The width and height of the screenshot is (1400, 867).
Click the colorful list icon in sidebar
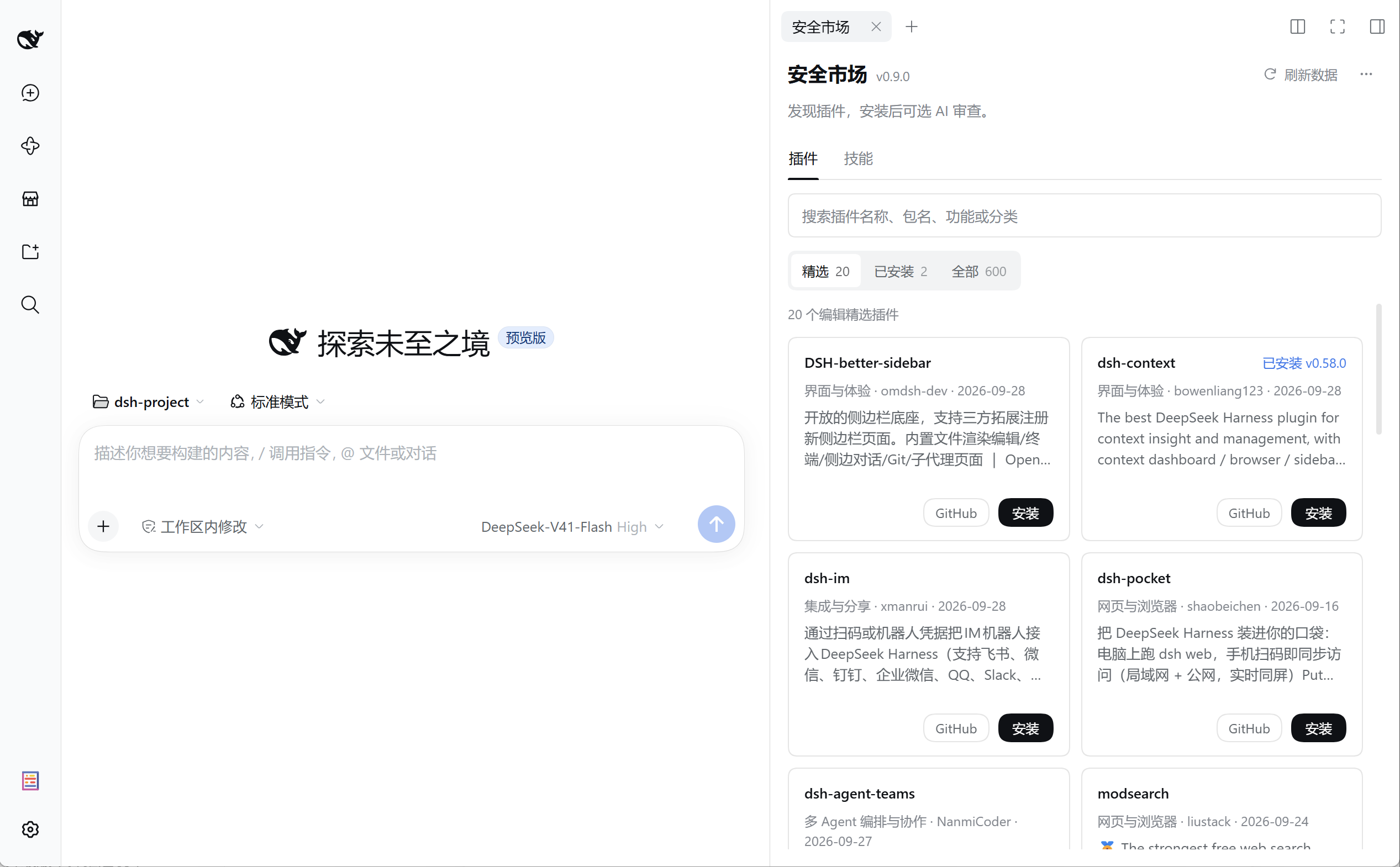click(30, 780)
